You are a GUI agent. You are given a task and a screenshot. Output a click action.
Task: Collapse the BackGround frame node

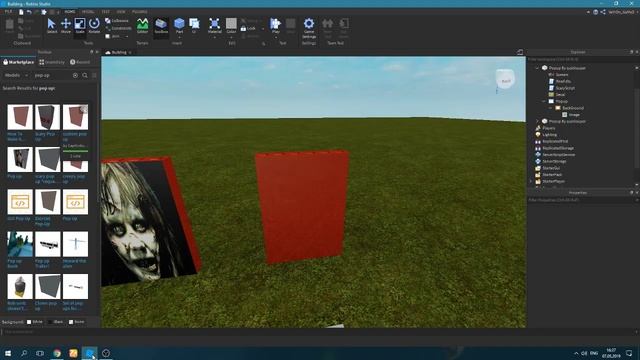pyautogui.click(x=550, y=108)
